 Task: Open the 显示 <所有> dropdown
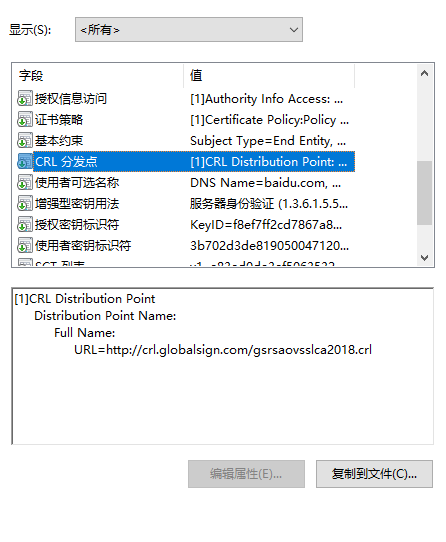(x=189, y=30)
